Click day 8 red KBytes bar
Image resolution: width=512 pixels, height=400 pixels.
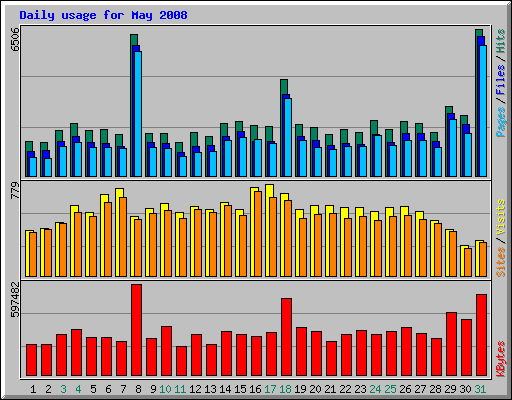coord(136,330)
